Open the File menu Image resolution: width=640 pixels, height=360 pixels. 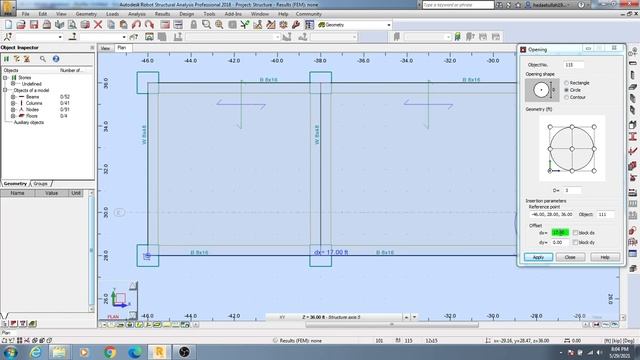coord(25,14)
